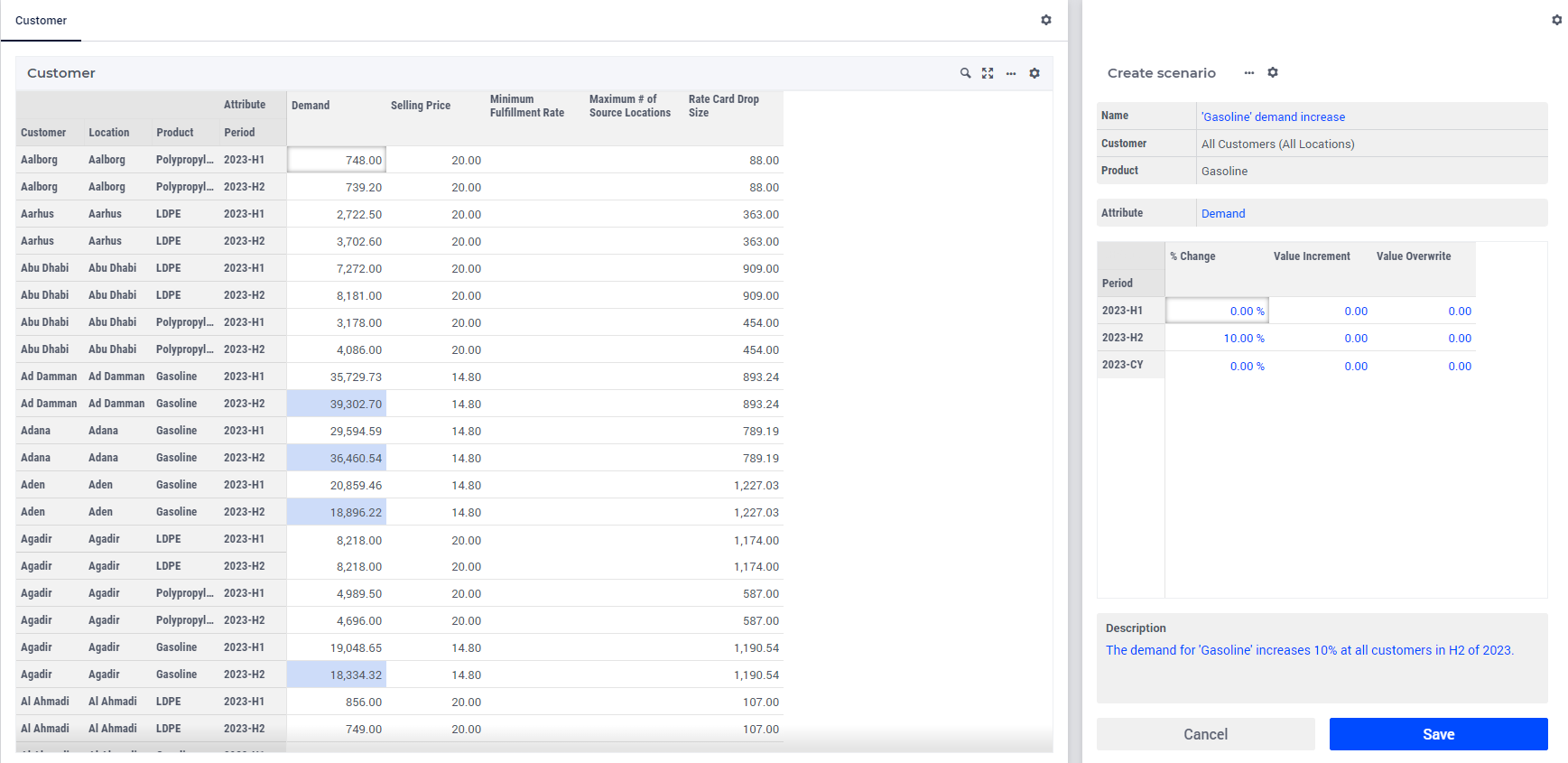
Task: Select the highlighted Demand cell 18,896.22
Action: point(337,512)
